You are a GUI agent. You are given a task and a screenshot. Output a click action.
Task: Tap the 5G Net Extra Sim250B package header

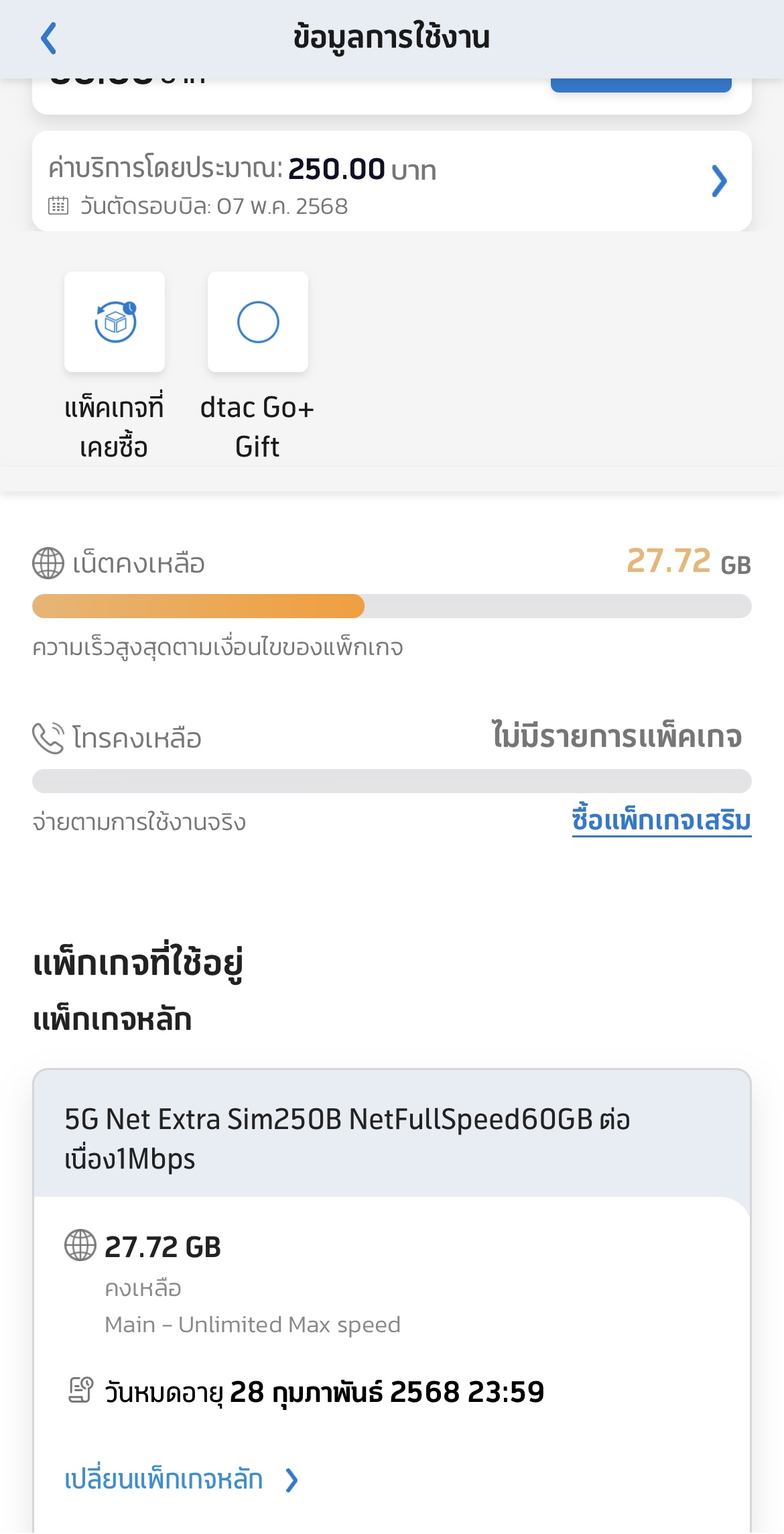pyautogui.click(x=392, y=1134)
